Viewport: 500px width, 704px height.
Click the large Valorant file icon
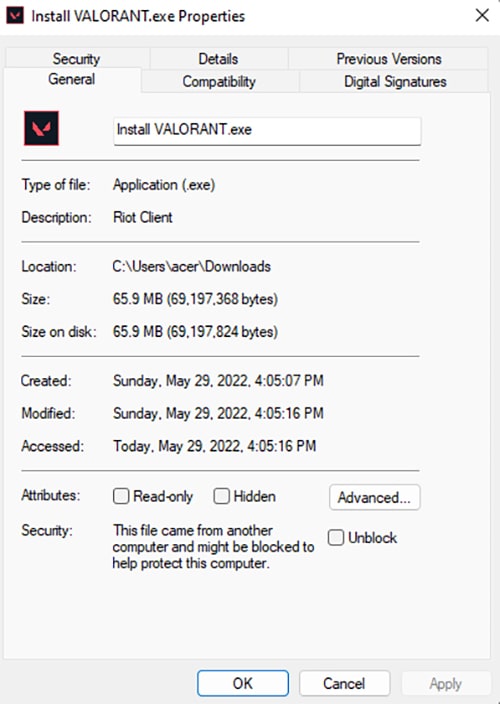[x=41, y=128]
